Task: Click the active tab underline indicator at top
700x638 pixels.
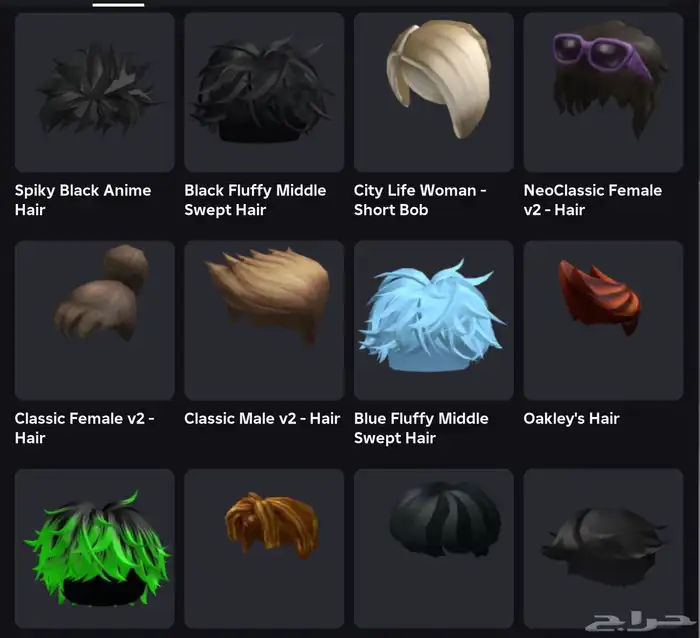Action: click(118, 5)
